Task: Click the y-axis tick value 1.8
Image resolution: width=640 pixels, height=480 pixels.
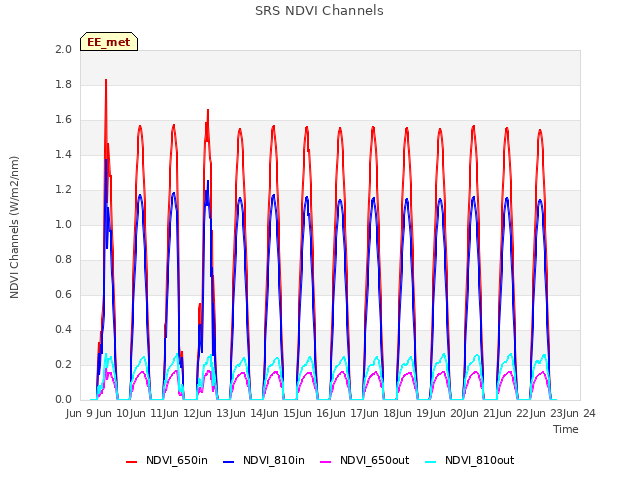Action: pos(63,84)
